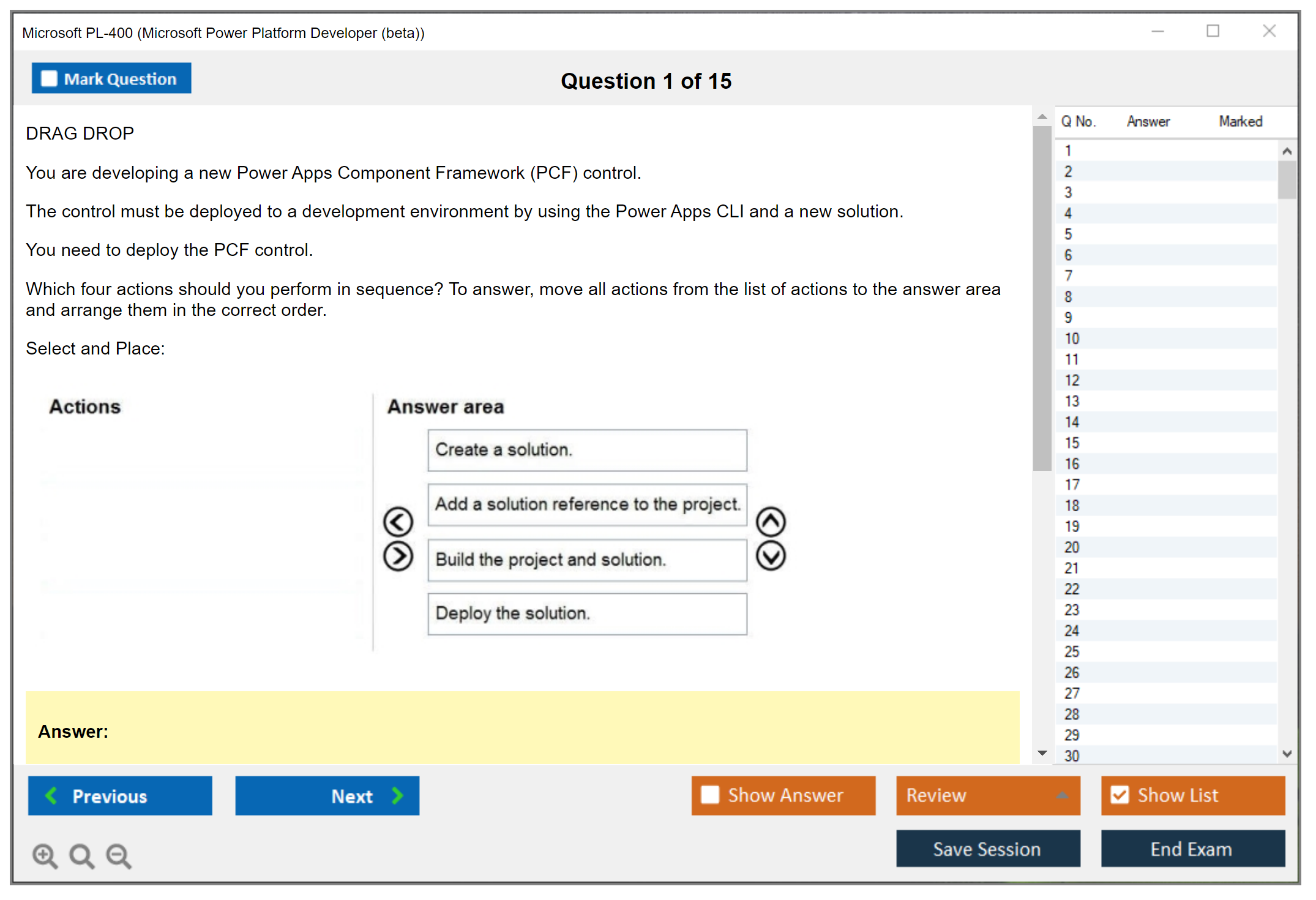
Task: Select question 15 in the list
Action: coord(1072,443)
